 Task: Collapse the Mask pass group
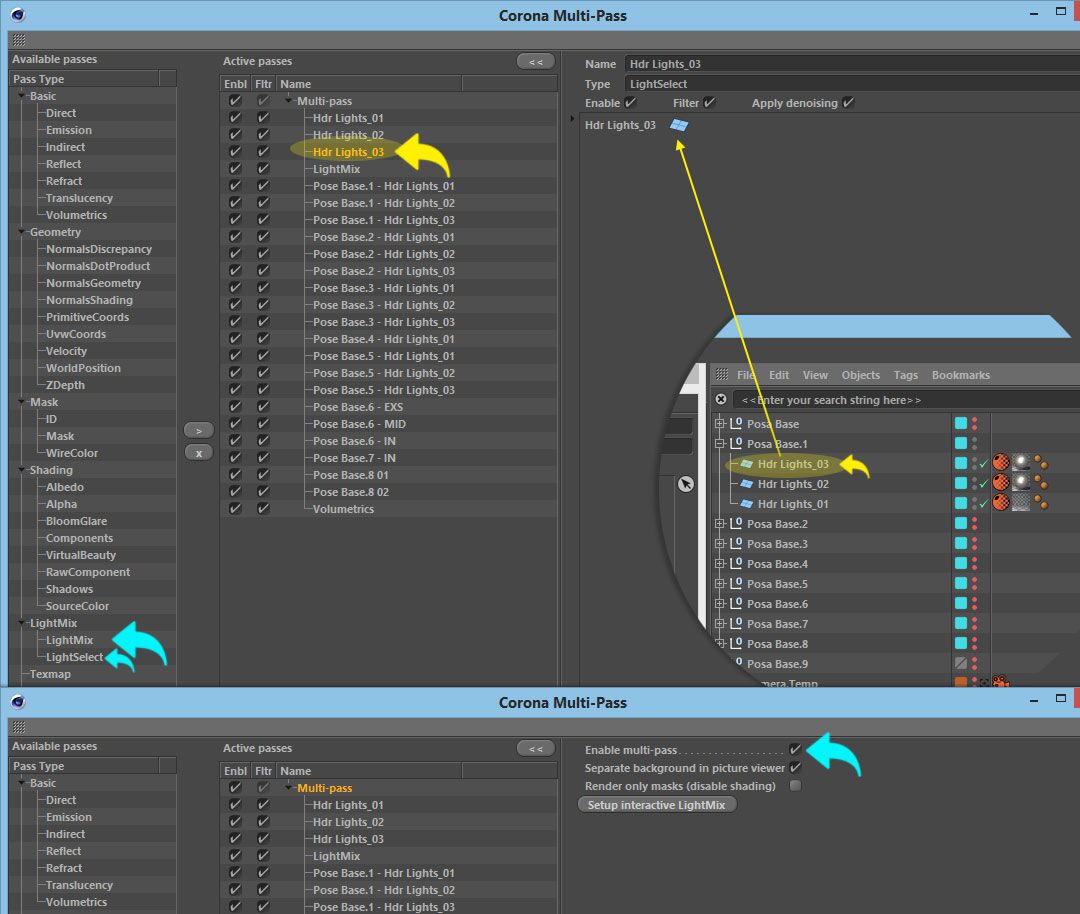click(23, 402)
